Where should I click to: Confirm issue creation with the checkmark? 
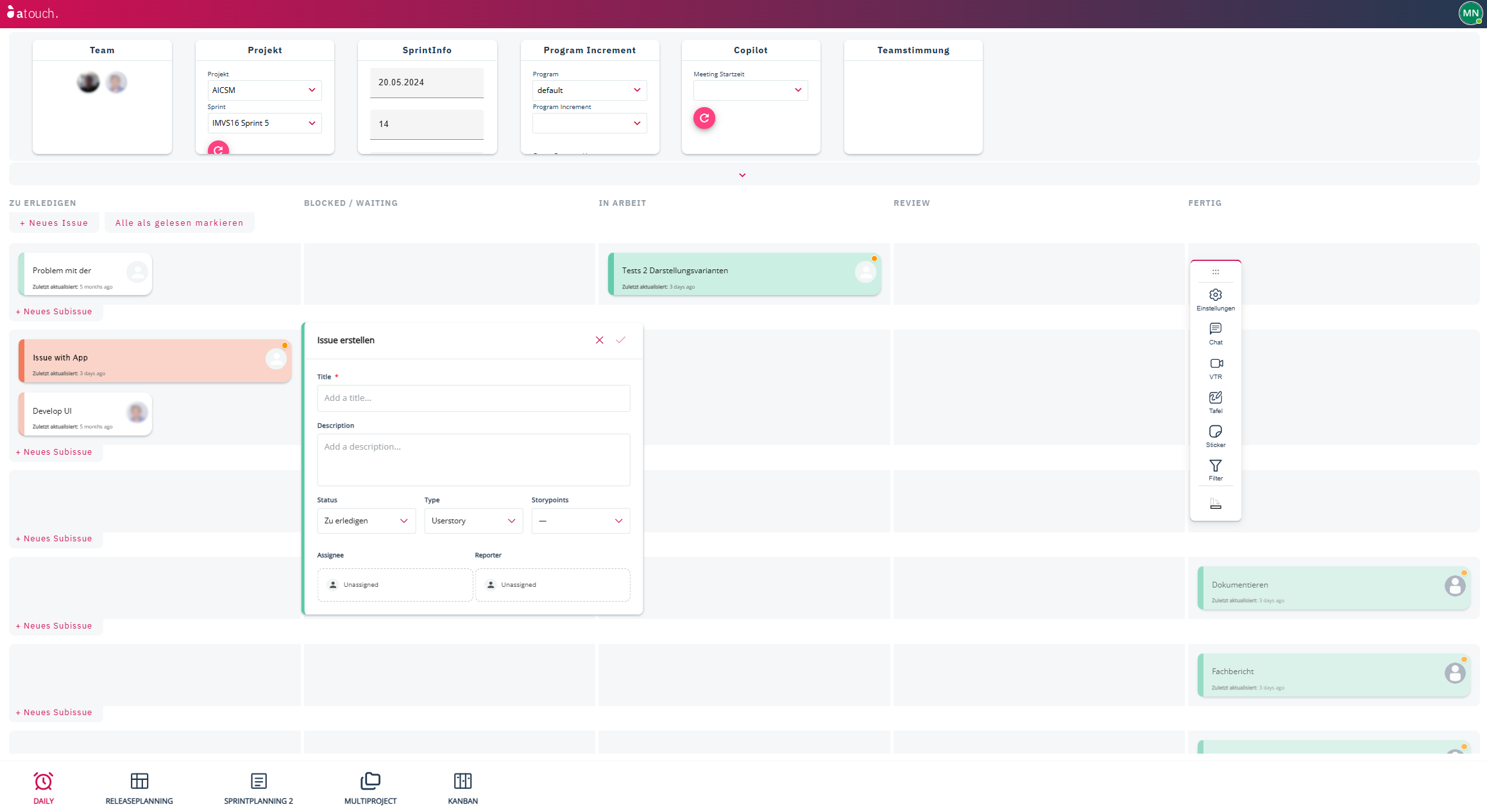click(620, 340)
